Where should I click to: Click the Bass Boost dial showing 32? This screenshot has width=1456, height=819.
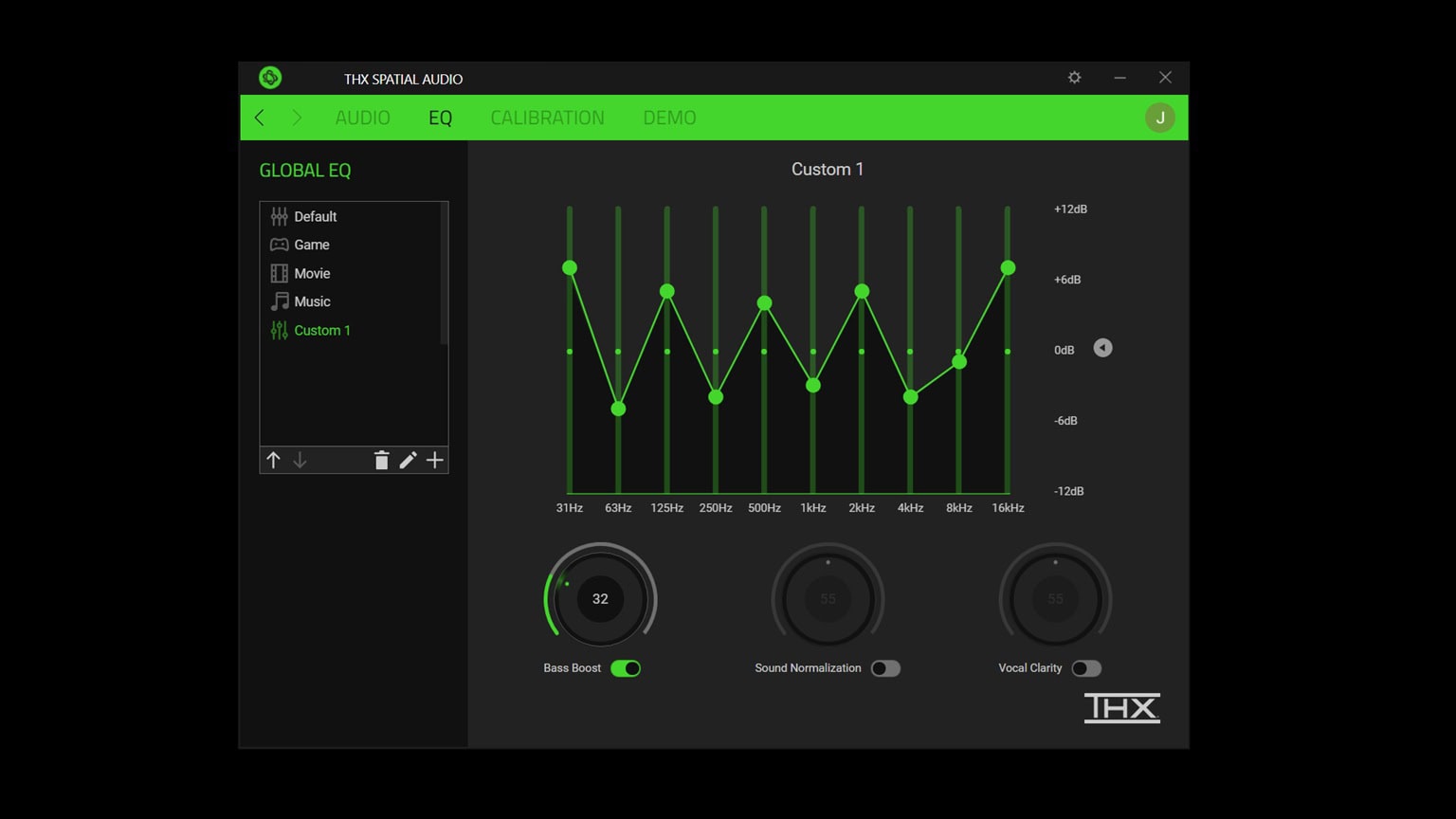(x=600, y=599)
